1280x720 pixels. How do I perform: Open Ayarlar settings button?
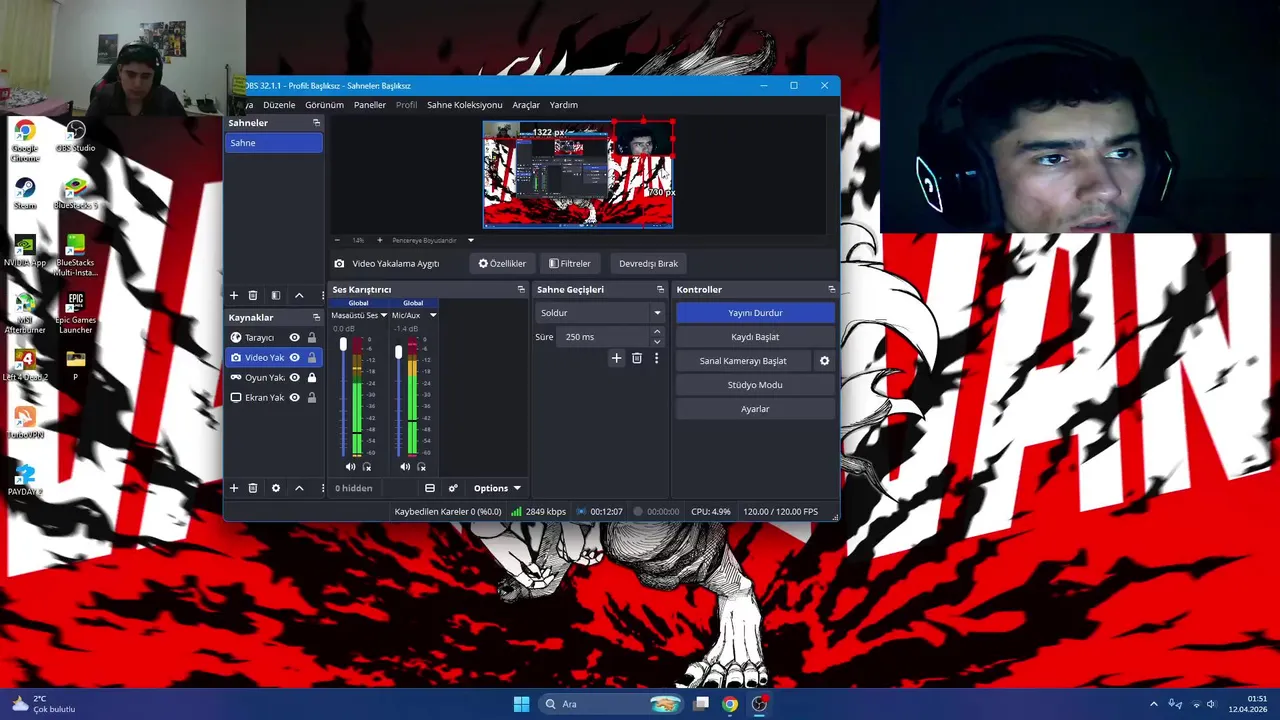pyautogui.click(x=755, y=409)
